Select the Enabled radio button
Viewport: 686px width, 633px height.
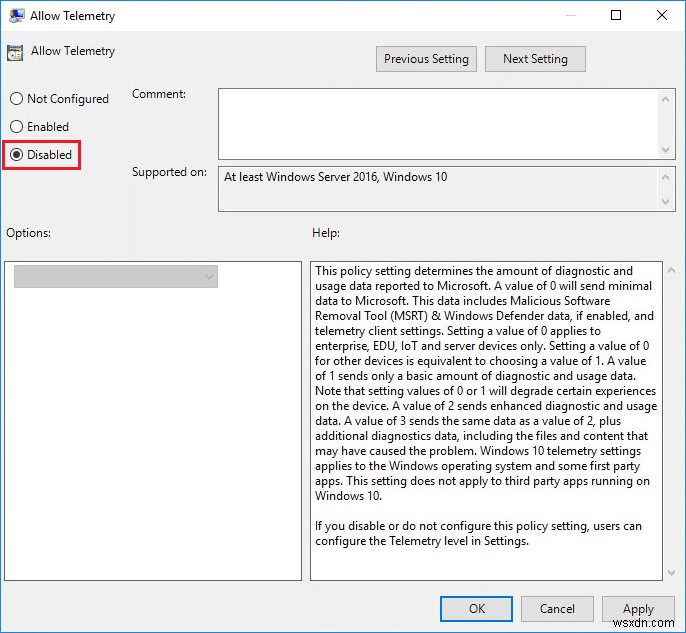(x=39, y=127)
